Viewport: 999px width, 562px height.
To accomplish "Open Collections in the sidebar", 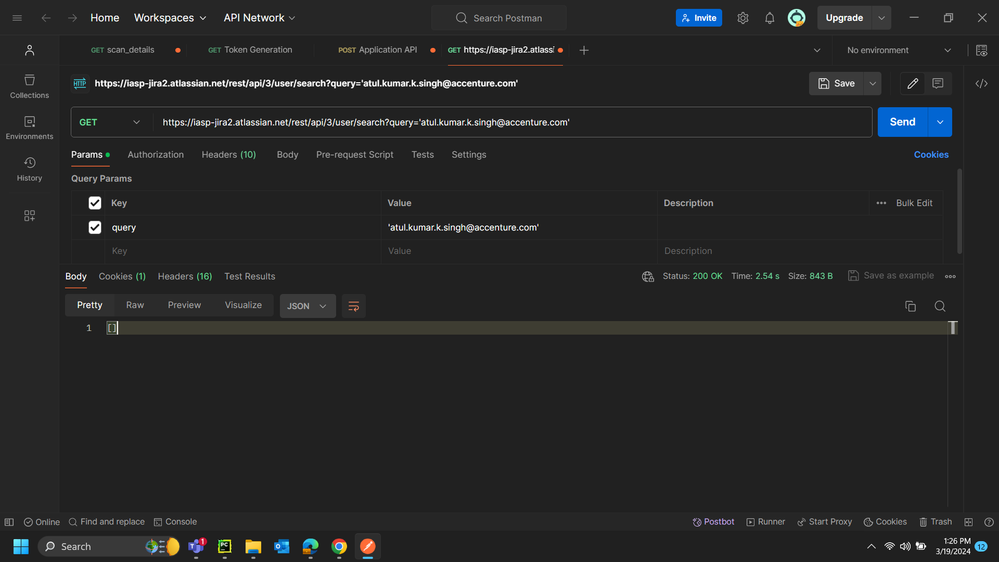I will pyautogui.click(x=29, y=86).
